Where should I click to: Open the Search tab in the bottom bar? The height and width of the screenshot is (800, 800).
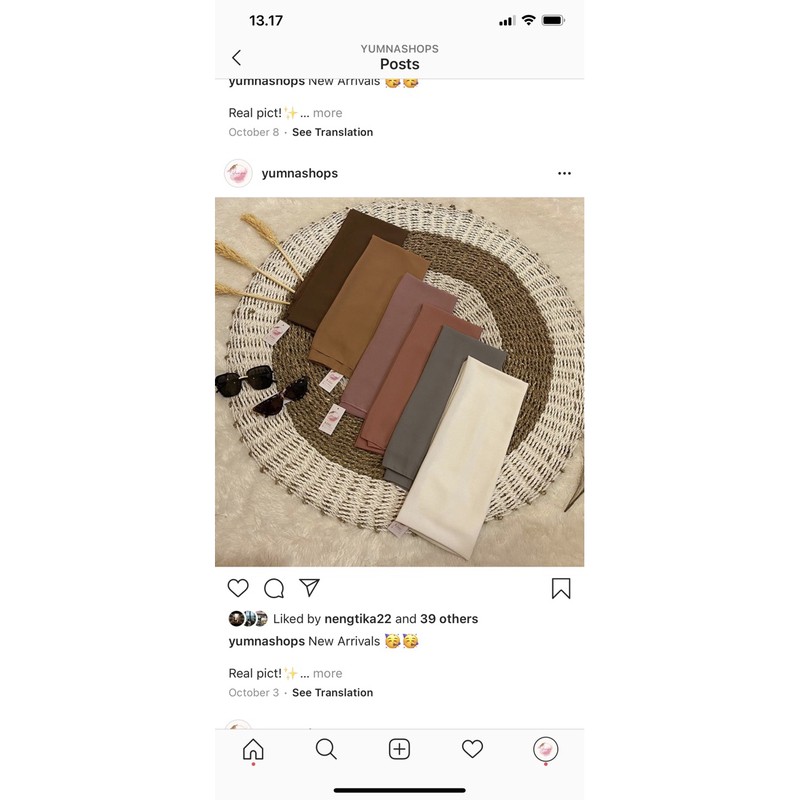[x=326, y=749]
